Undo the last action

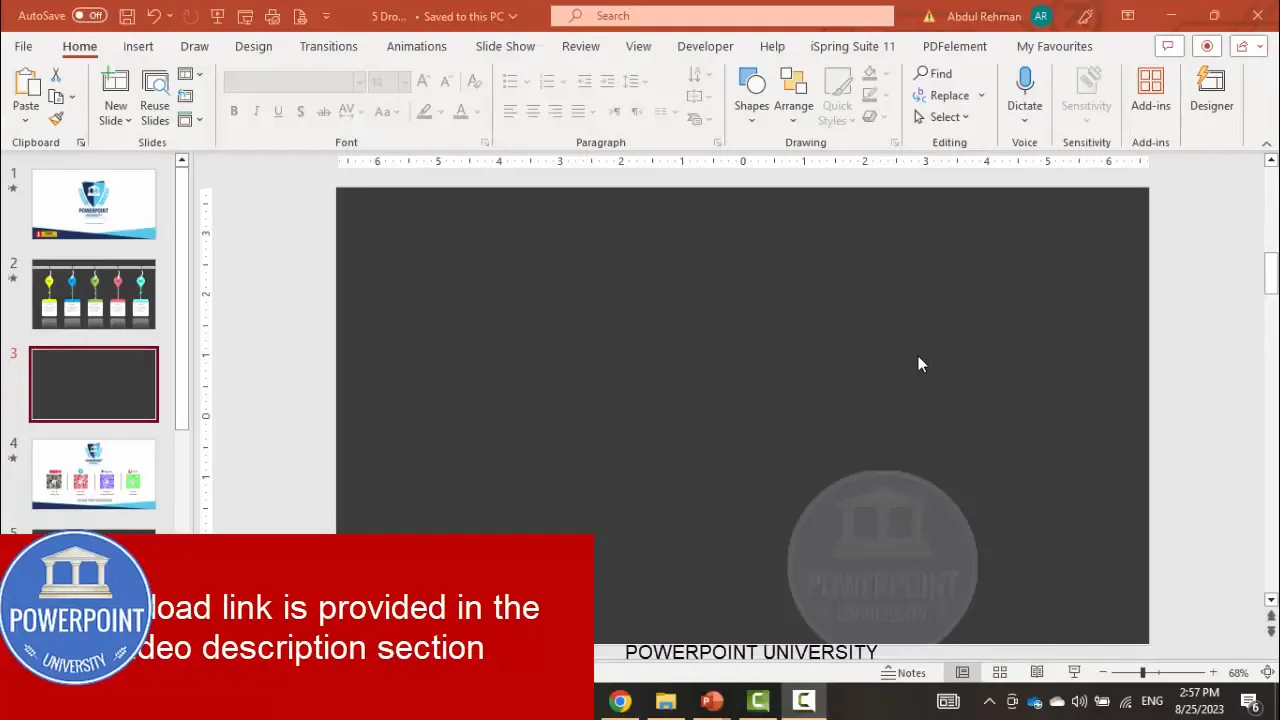tap(154, 16)
